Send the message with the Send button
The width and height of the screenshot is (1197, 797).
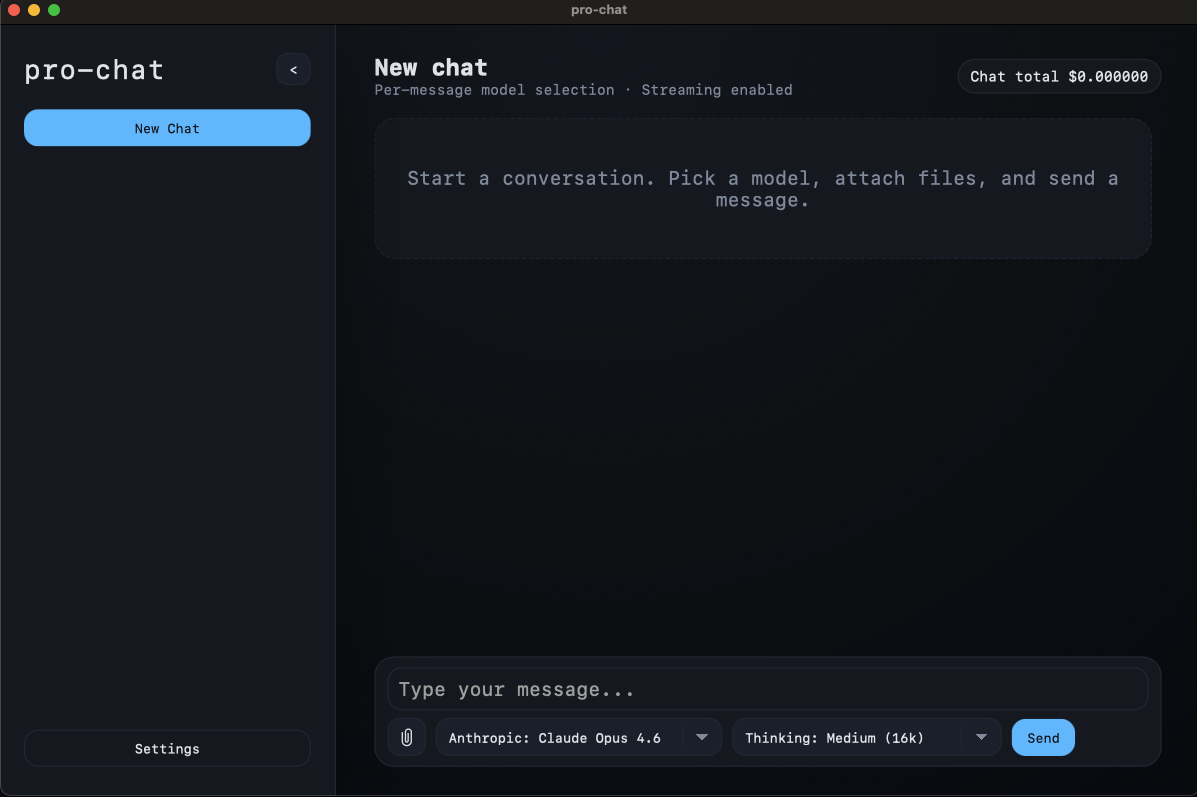click(1043, 737)
